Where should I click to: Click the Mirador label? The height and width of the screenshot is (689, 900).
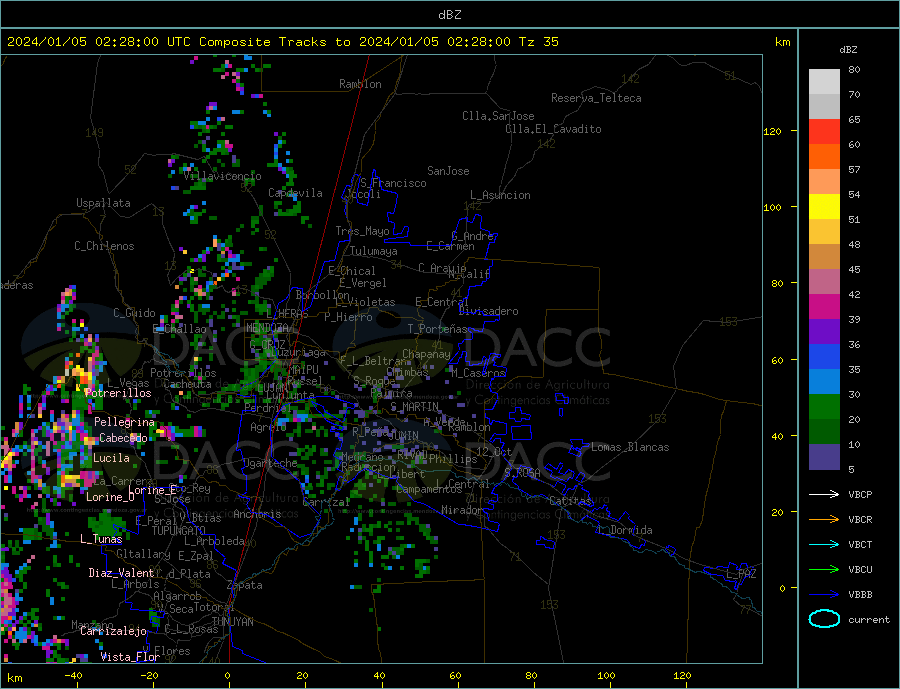pyautogui.click(x=463, y=510)
